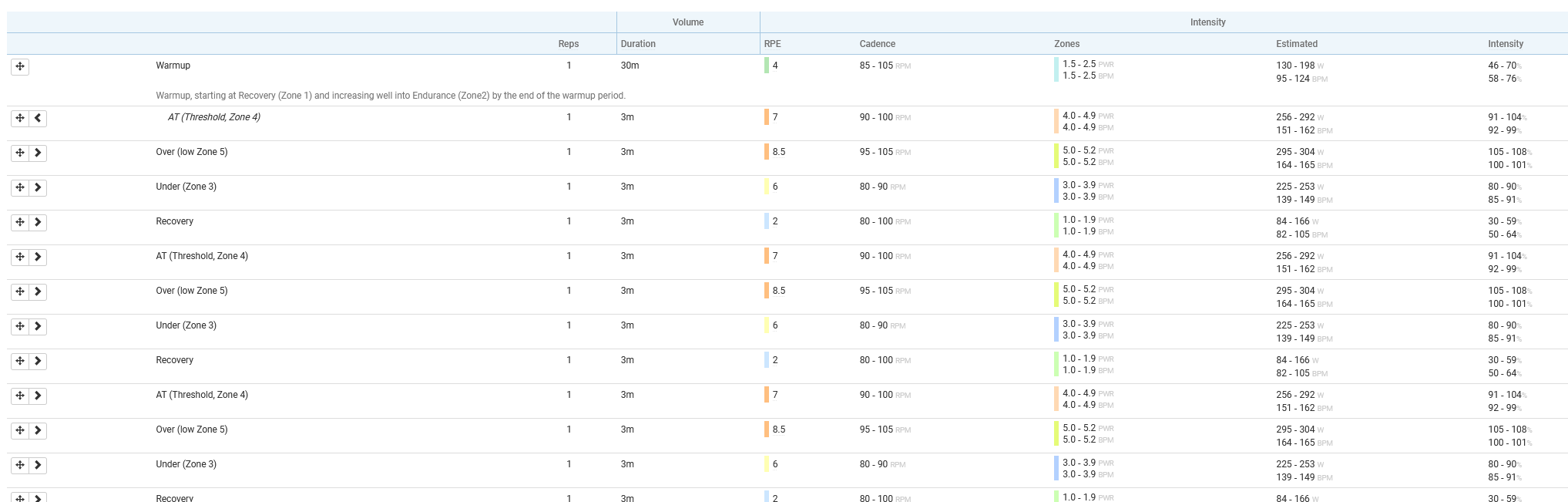The image size is (1568, 502).
Task: Click the Zones column header
Action: (x=1067, y=44)
